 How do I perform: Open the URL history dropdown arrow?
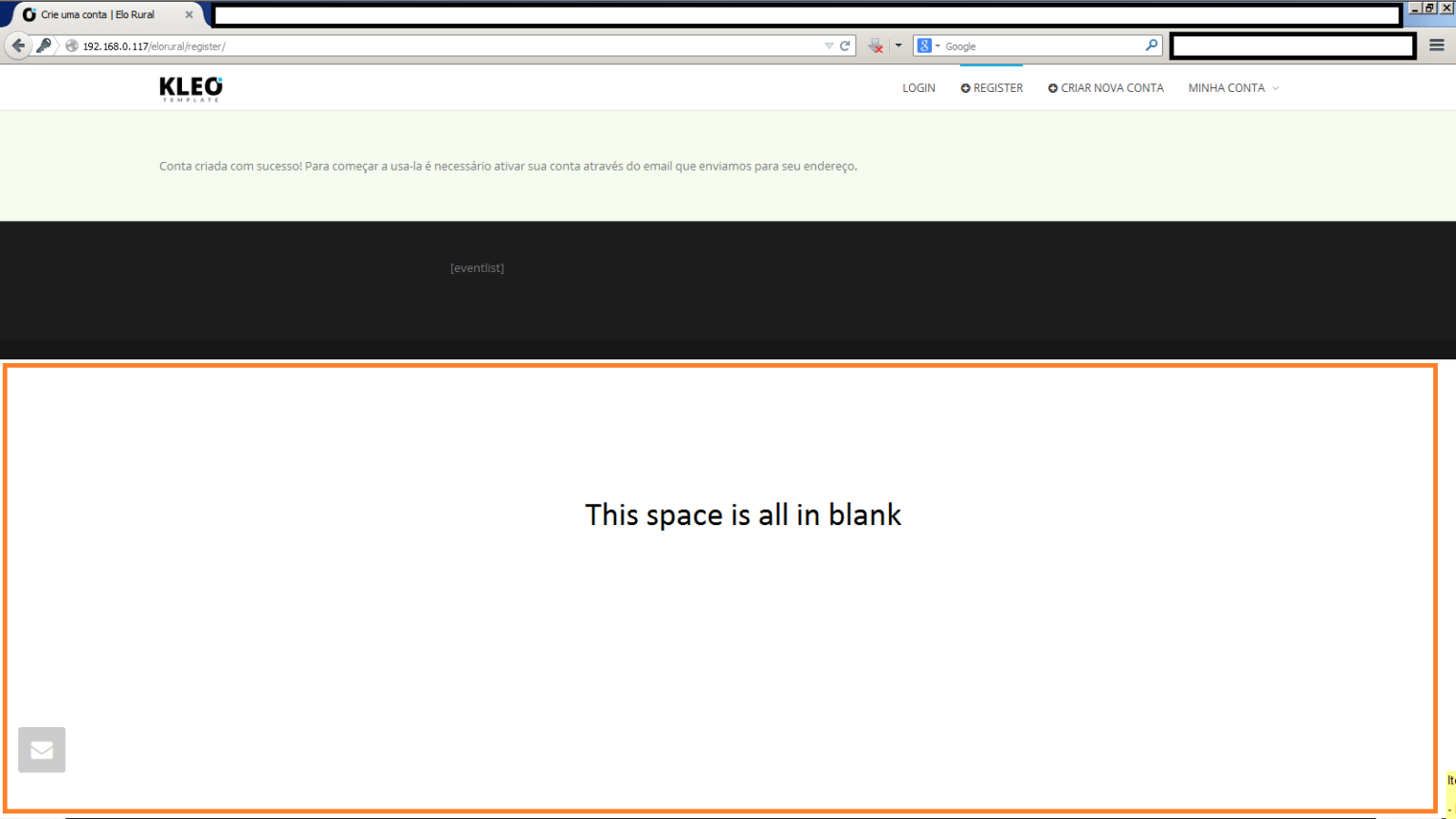pos(828,45)
